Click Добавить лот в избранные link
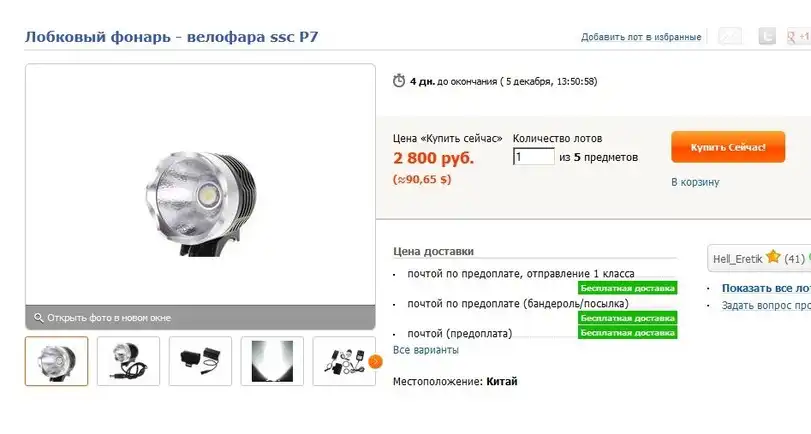 (x=641, y=37)
